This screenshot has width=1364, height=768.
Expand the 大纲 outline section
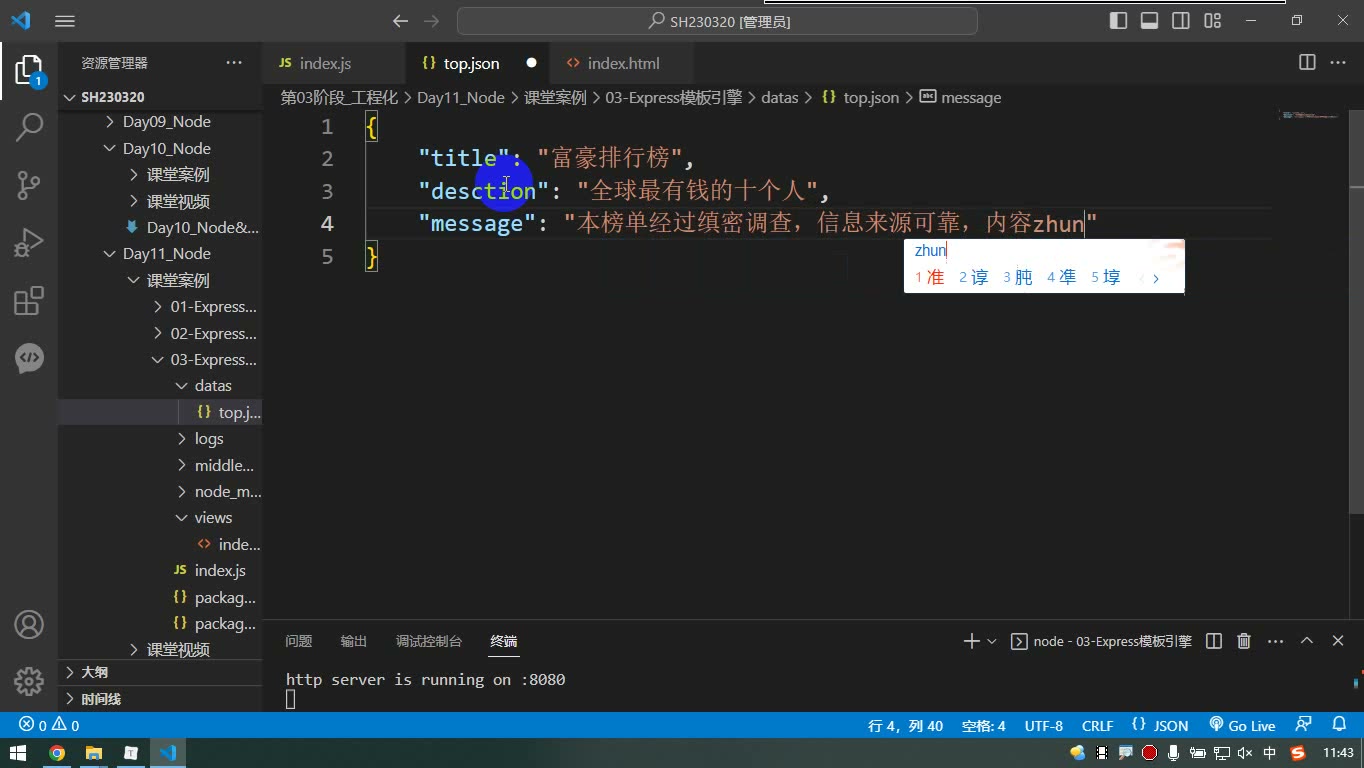click(160, 672)
